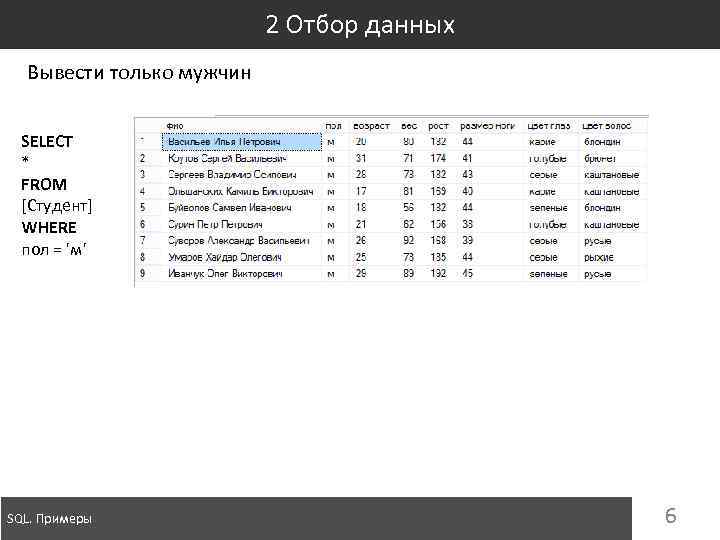Click 'Ольшанских Камиль Викторович' cell

241,191
